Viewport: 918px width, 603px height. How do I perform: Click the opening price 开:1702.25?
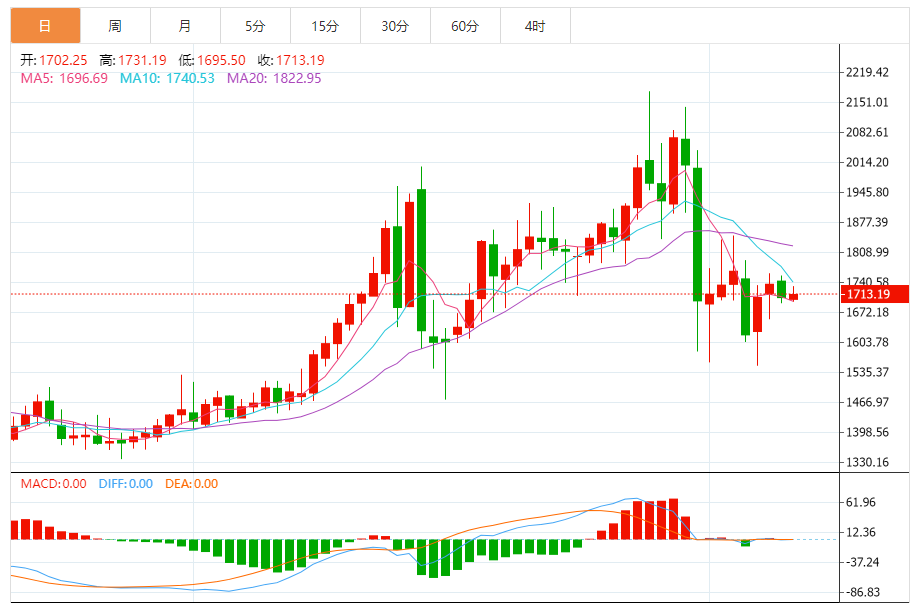coord(54,60)
